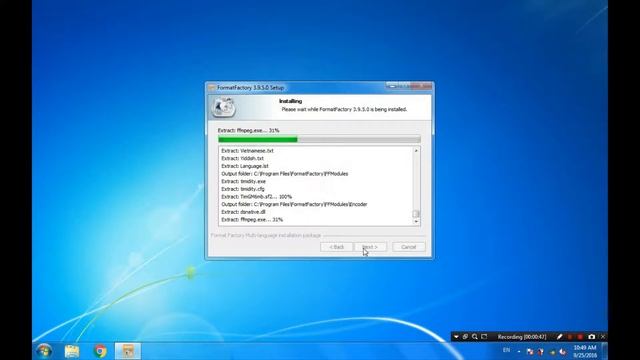Image resolution: width=640 pixels, height=360 pixels.
Task: Show hidden tray icons arrow
Action: (519, 351)
